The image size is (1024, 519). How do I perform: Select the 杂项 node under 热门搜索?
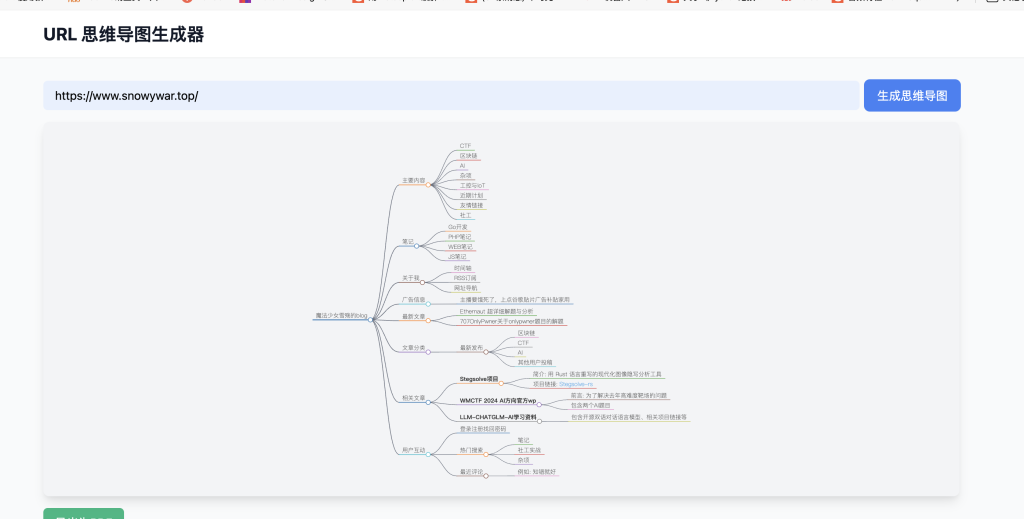tap(524, 460)
